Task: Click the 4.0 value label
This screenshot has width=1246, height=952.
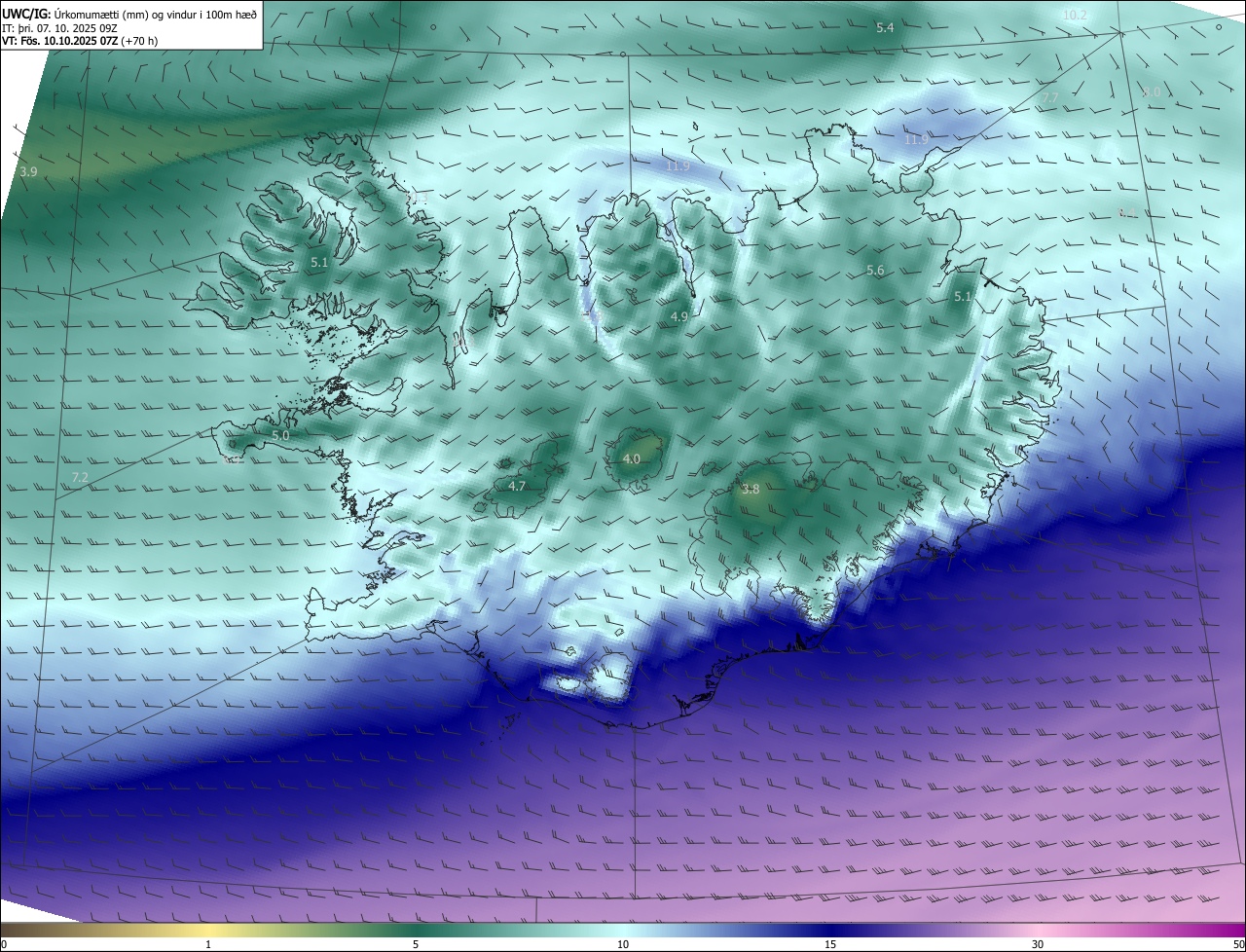Action: pos(631,458)
